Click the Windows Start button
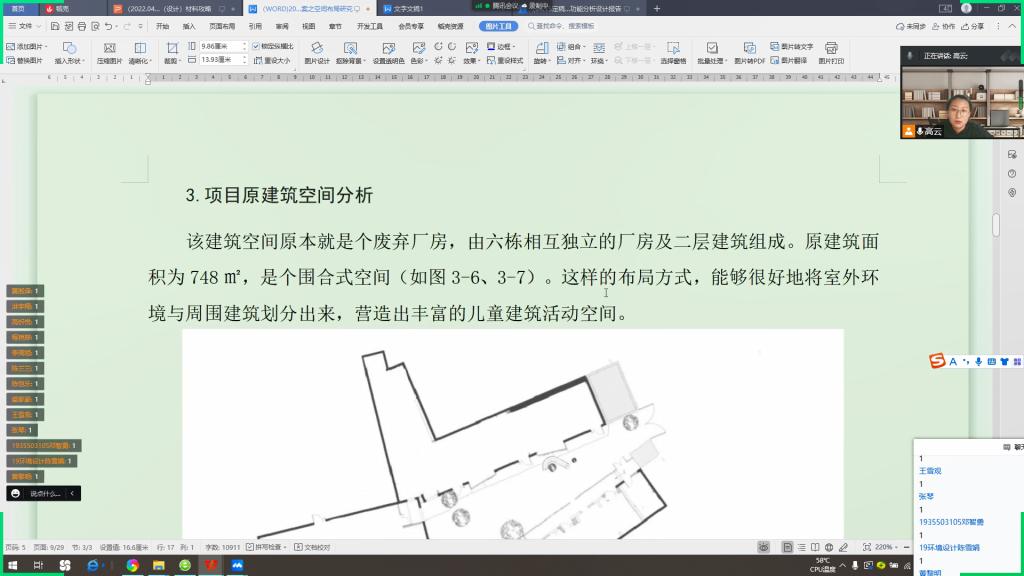This screenshot has width=1024, height=576. pyautogui.click(x=12, y=565)
